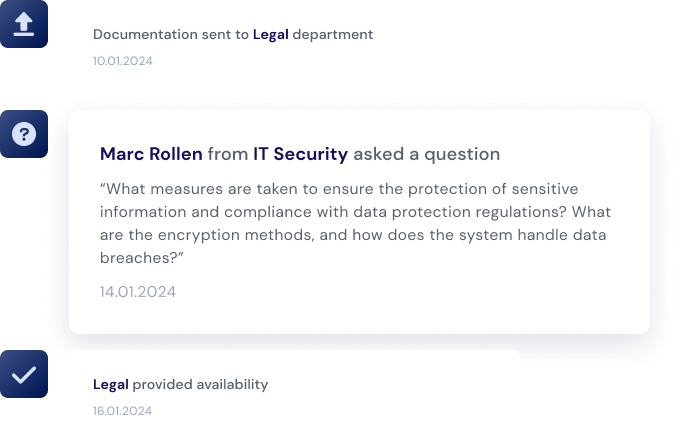Click the word 'department' in first entry

333,34
